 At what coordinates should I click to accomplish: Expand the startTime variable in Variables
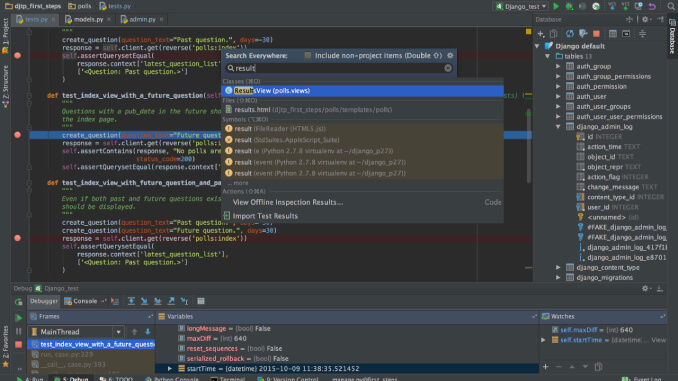pyautogui.click(x=170, y=368)
